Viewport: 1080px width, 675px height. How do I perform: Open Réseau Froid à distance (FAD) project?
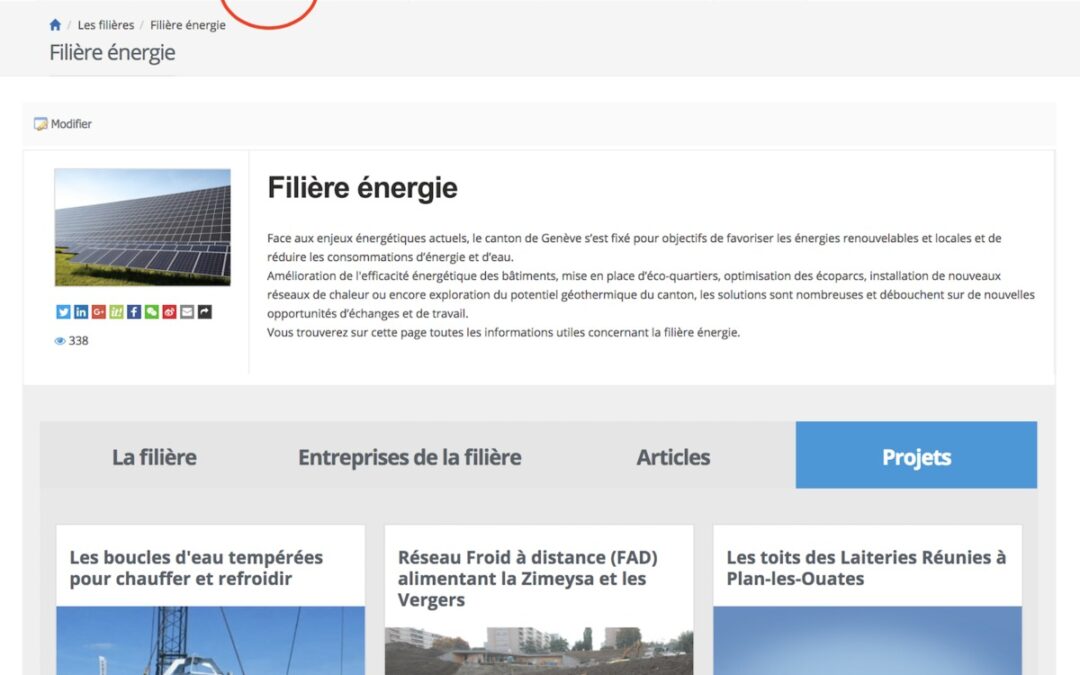(528, 578)
